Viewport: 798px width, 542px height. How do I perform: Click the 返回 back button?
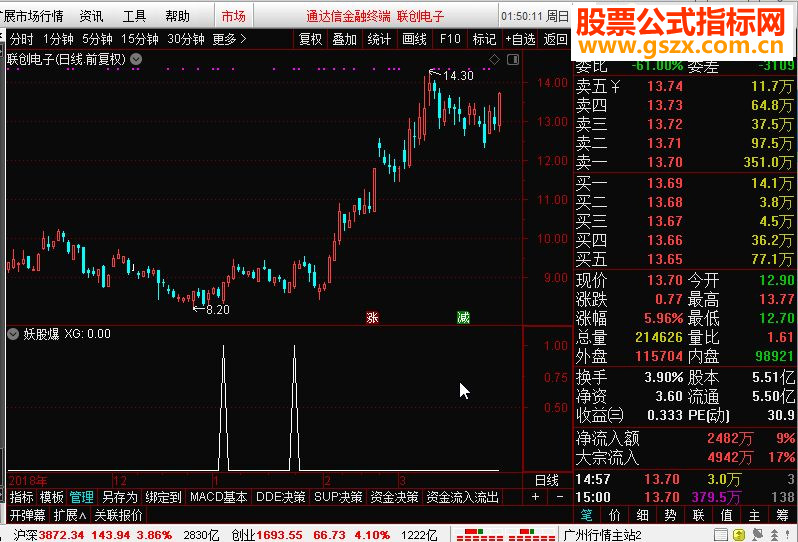click(555, 39)
